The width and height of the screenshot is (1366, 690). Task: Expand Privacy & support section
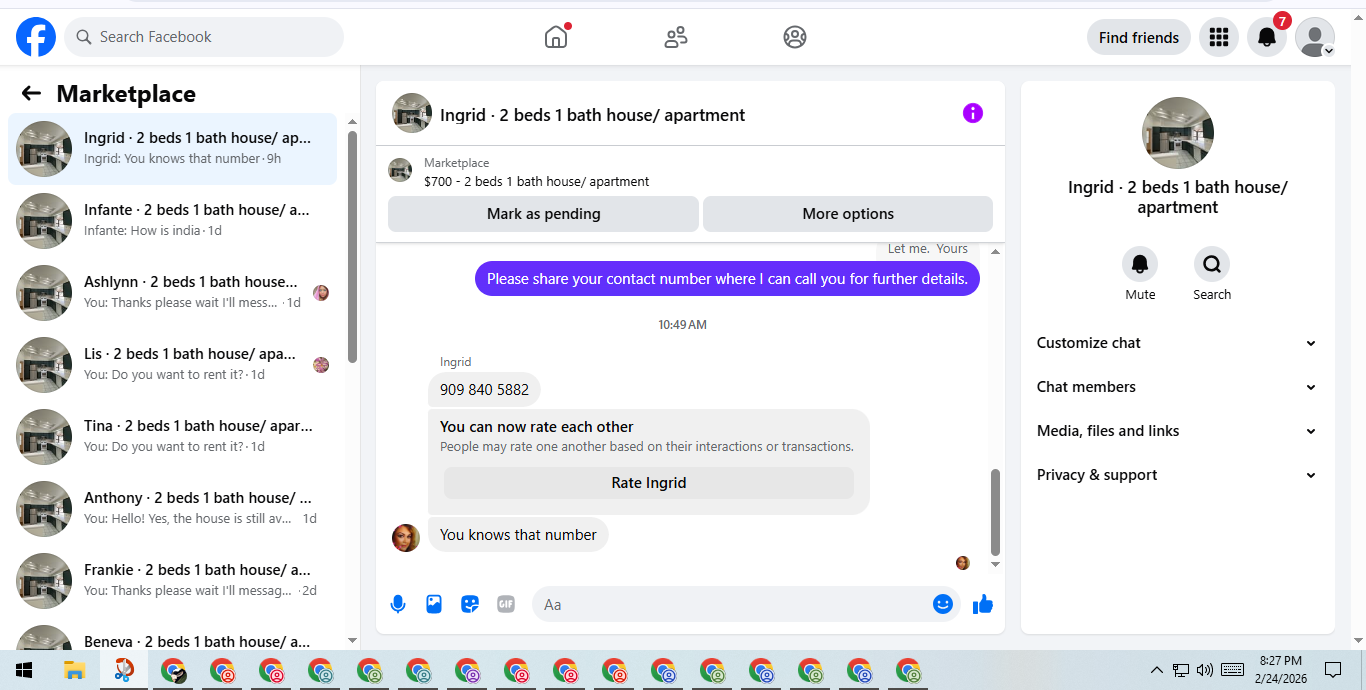[x=1177, y=475]
